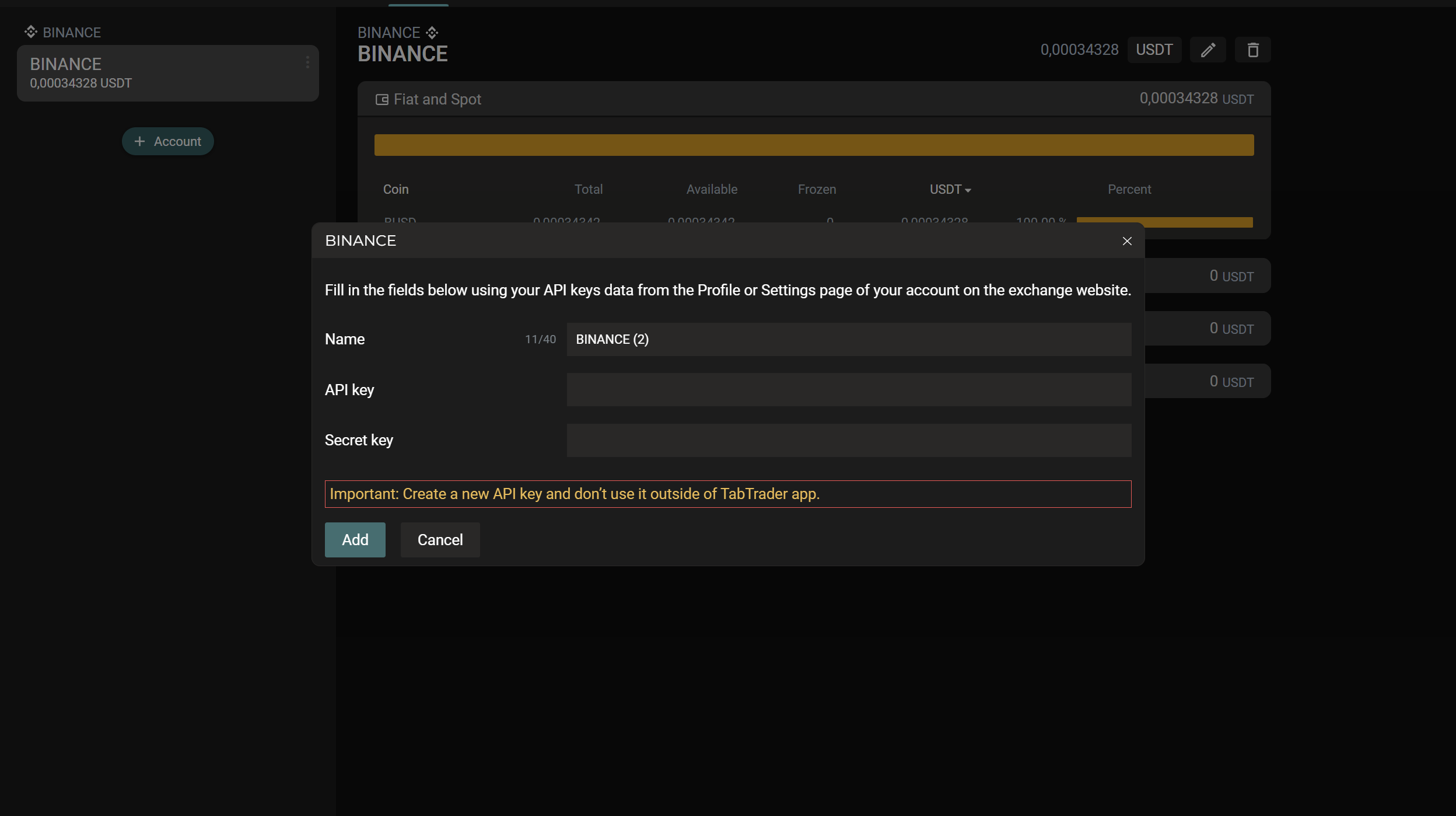The height and width of the screenshot is (816, 1456).
Task: Sort by the Total column header
Action: pyautogui.click(x=589, y=189)
